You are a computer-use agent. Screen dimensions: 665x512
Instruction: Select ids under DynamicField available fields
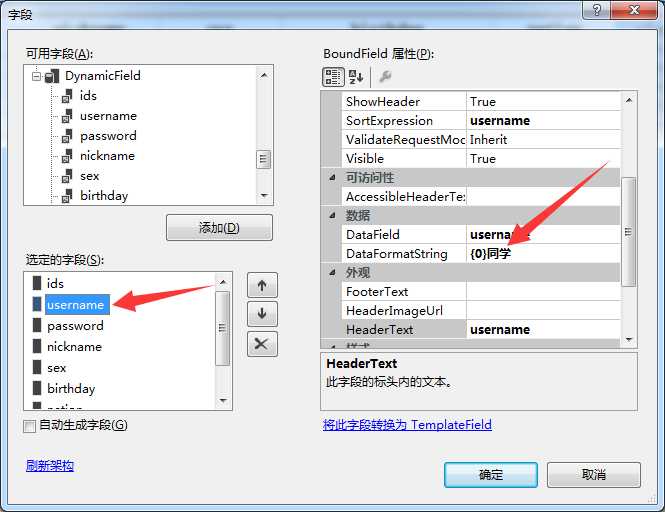[x=88, y=96]
